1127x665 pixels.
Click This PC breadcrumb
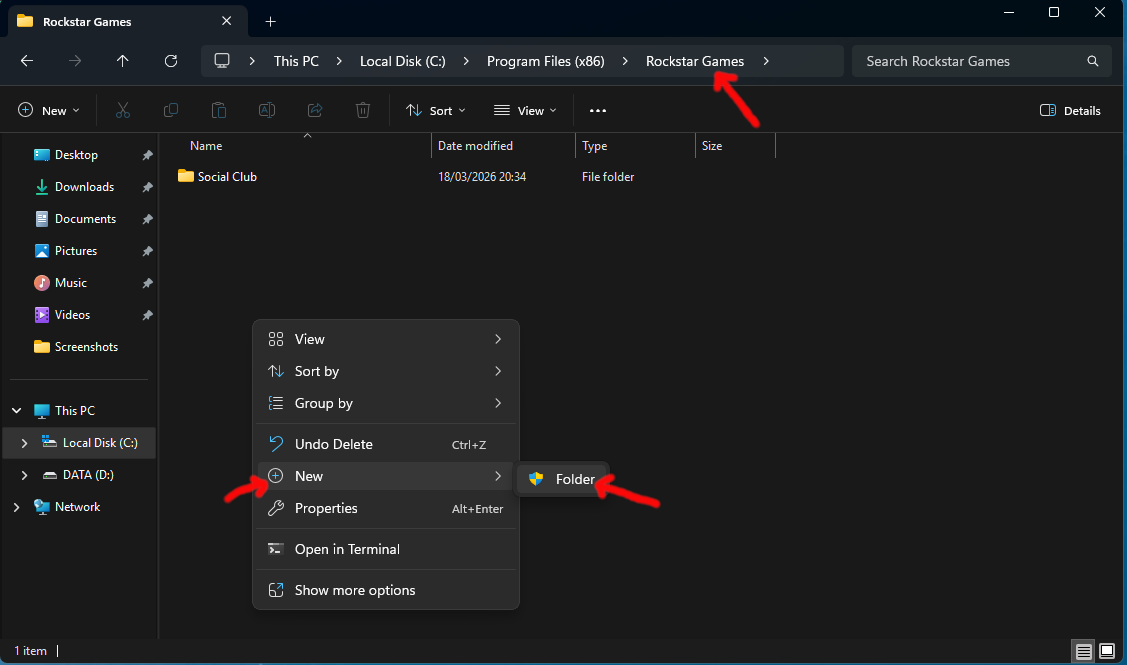tap(296, 61)
